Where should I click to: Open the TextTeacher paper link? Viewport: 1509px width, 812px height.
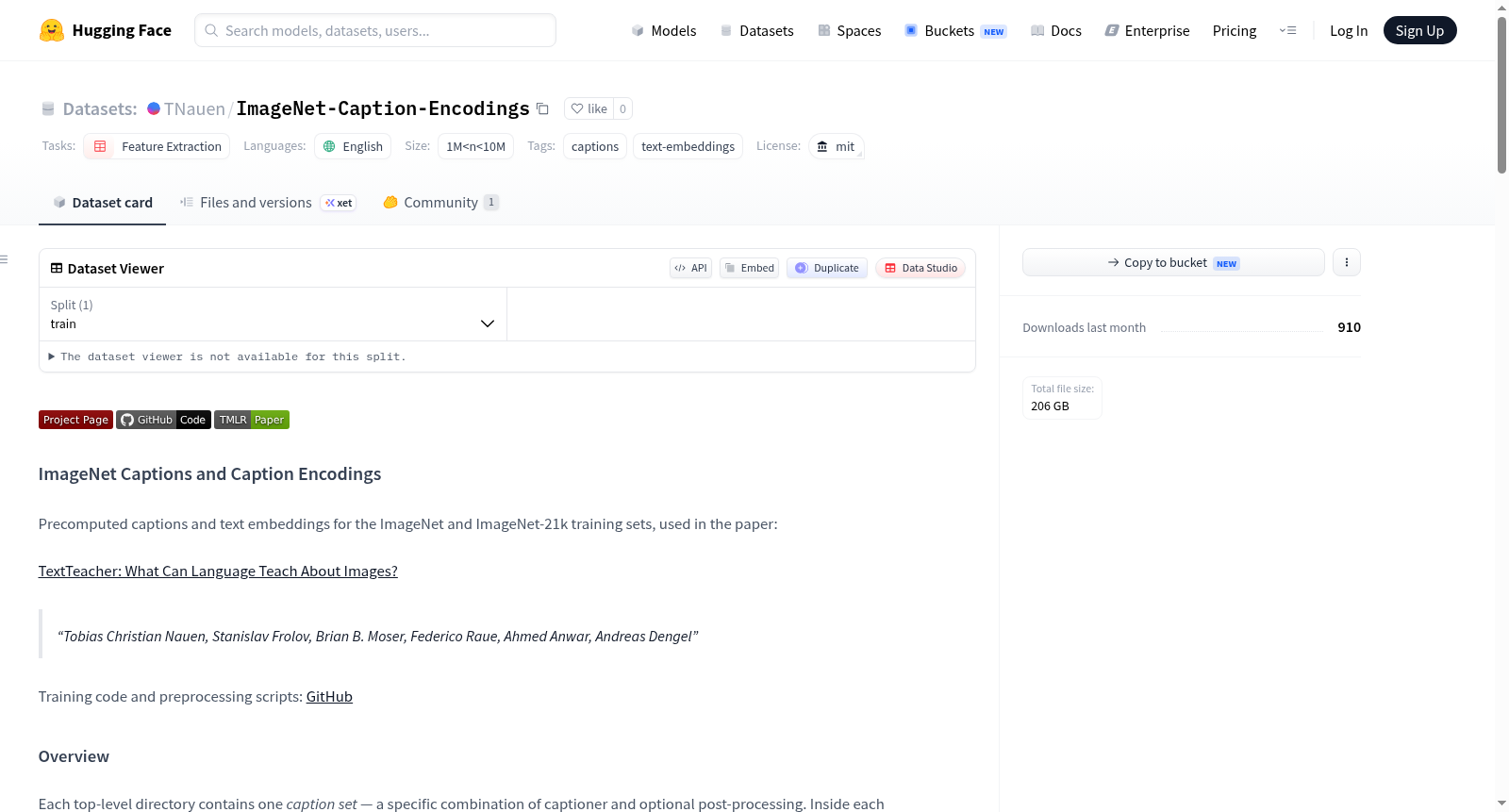click(218, 571)
